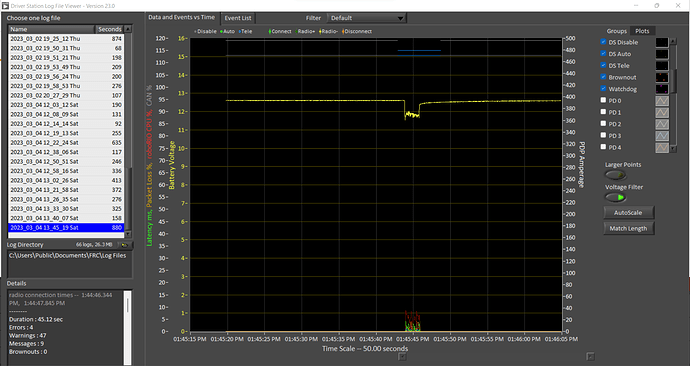Click the AutoScale button
690x366 pixels.
click(x=628, y=213)
